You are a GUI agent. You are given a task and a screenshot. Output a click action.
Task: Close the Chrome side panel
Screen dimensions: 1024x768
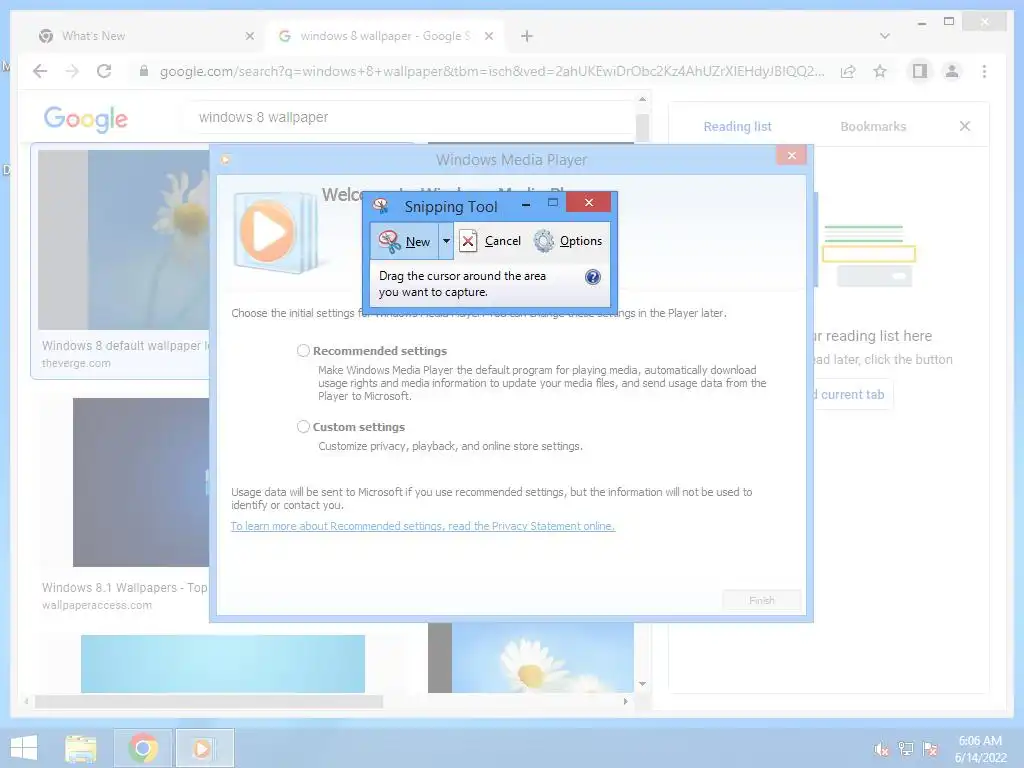point(965,126)
